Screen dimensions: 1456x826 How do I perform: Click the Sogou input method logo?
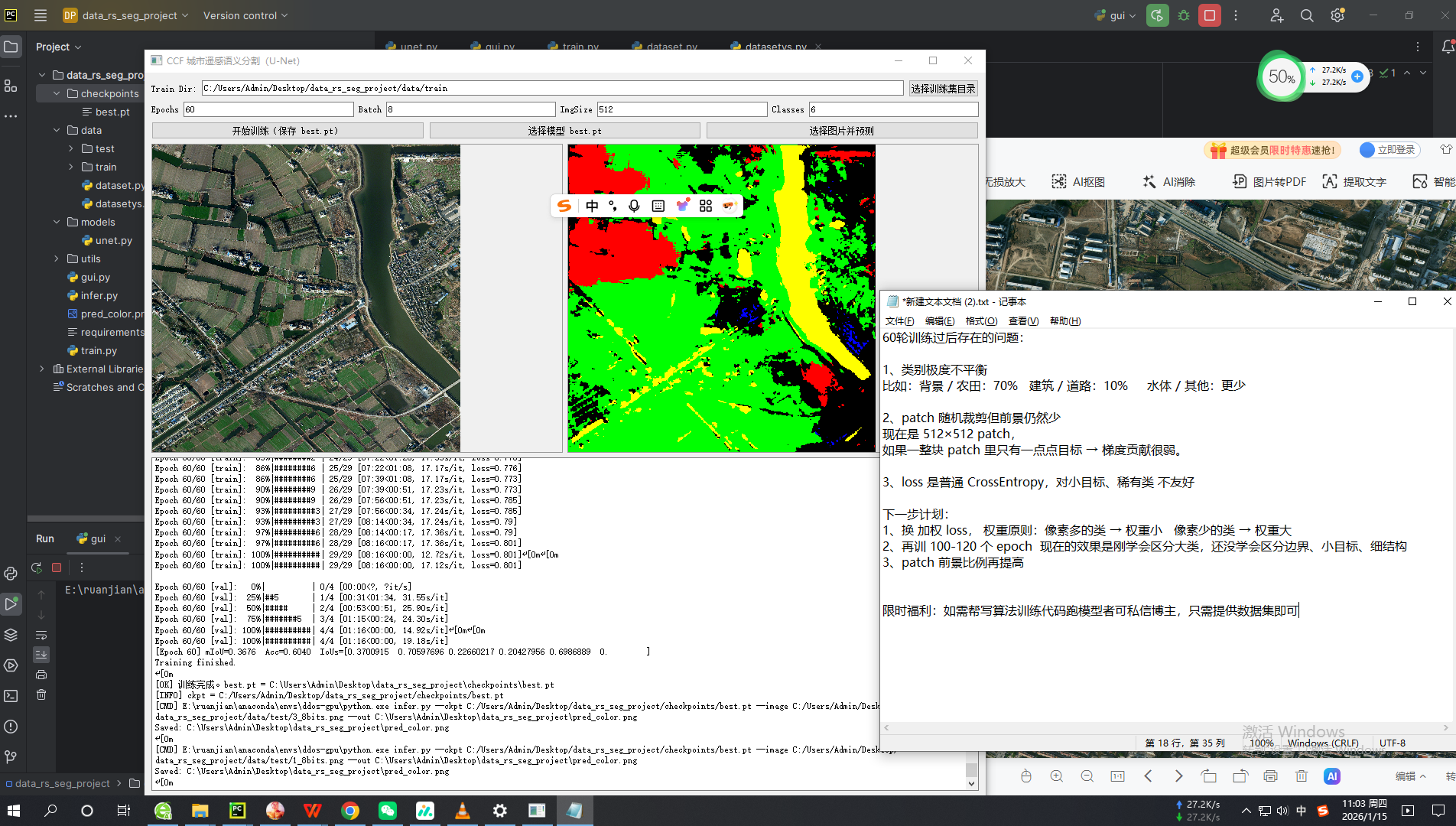pyautogui.click(x=564, y=206)
